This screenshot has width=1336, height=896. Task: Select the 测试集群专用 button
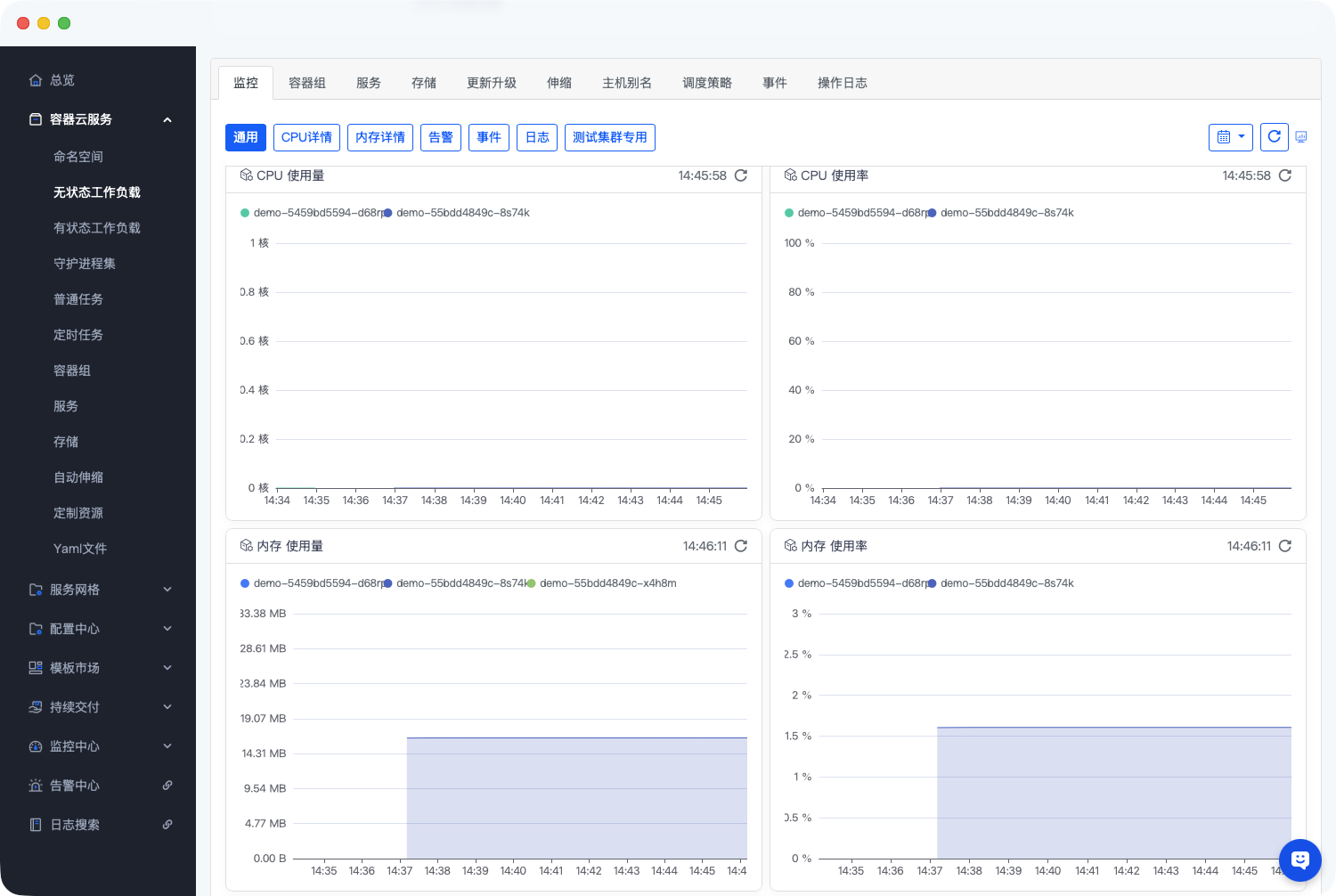[609, 137]
